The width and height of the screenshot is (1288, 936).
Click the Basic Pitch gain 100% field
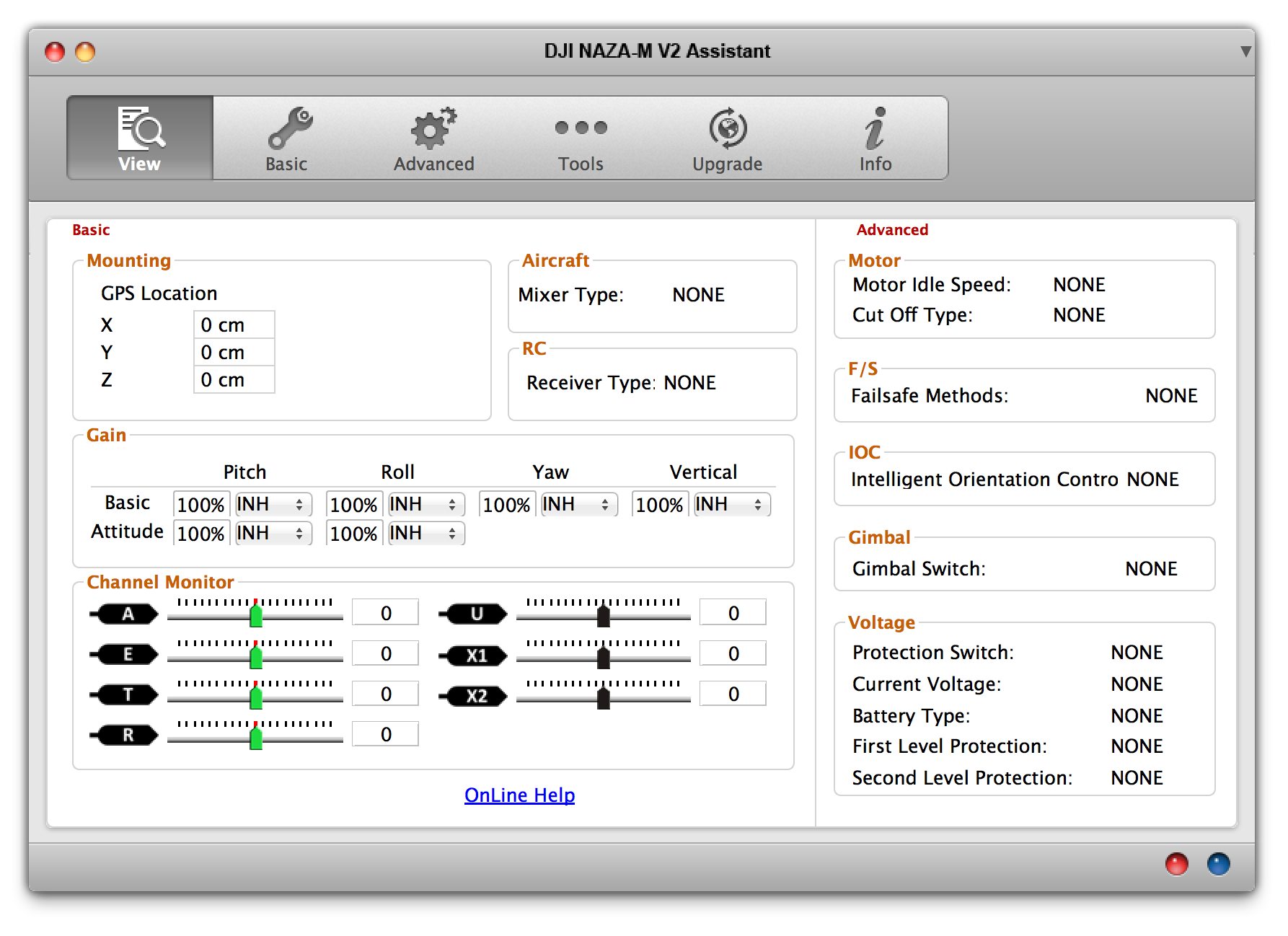(201, 504)
